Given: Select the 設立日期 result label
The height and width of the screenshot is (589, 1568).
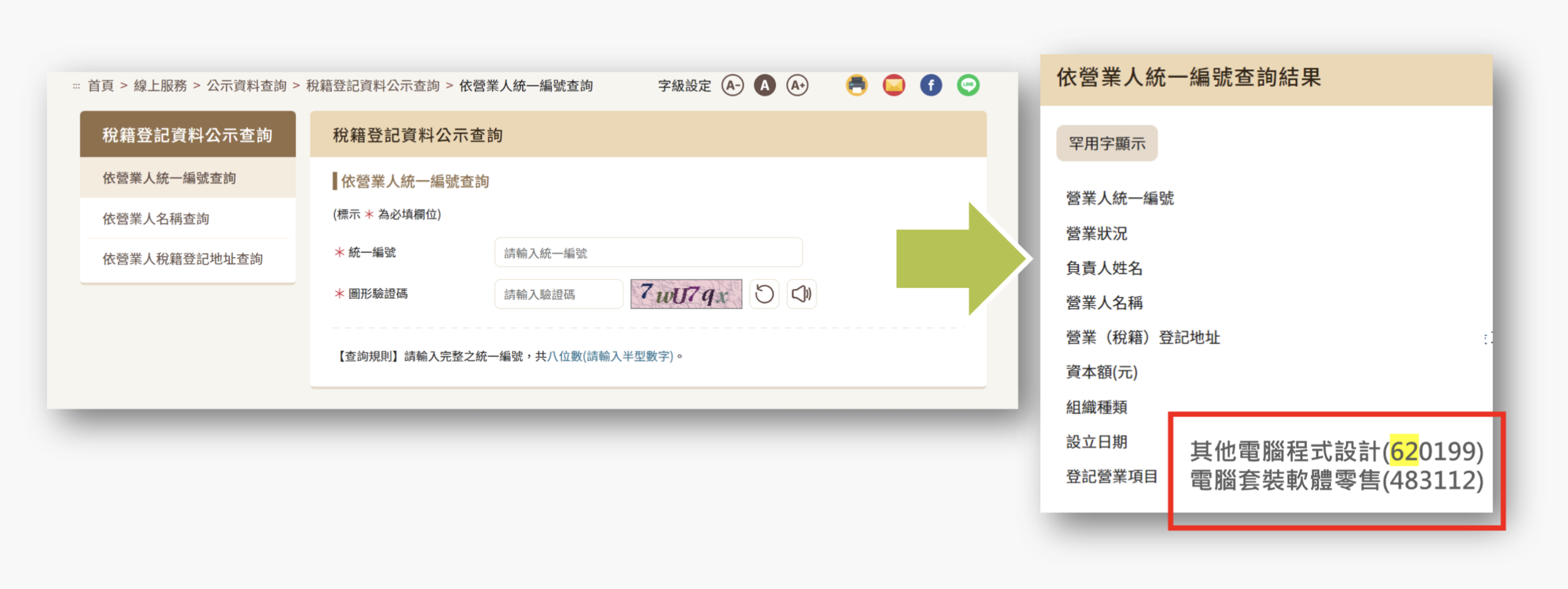Looking at the screenshot, I should coord(1096,442).
